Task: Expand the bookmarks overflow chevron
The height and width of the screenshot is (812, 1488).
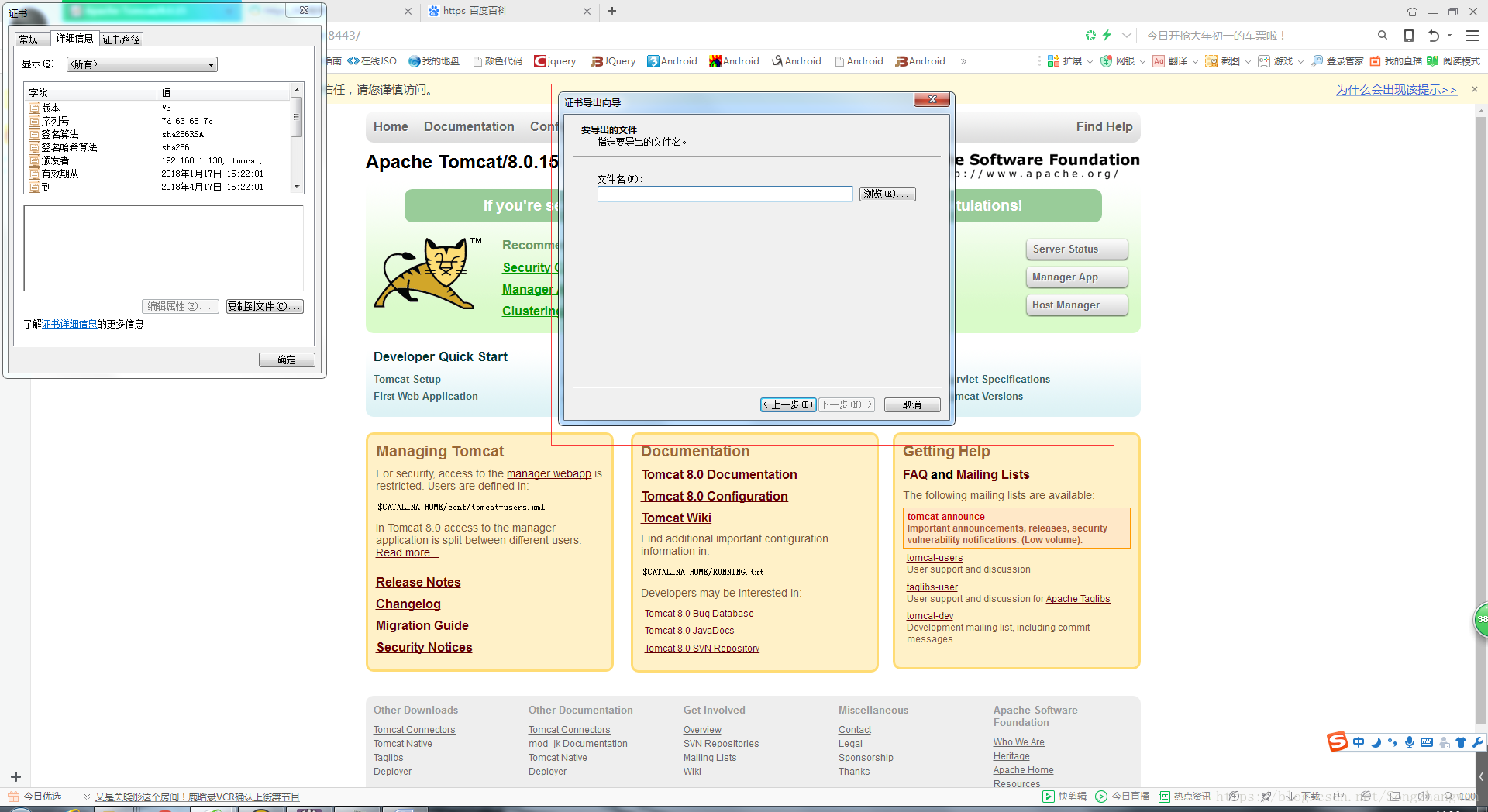Action: (963, 61)
